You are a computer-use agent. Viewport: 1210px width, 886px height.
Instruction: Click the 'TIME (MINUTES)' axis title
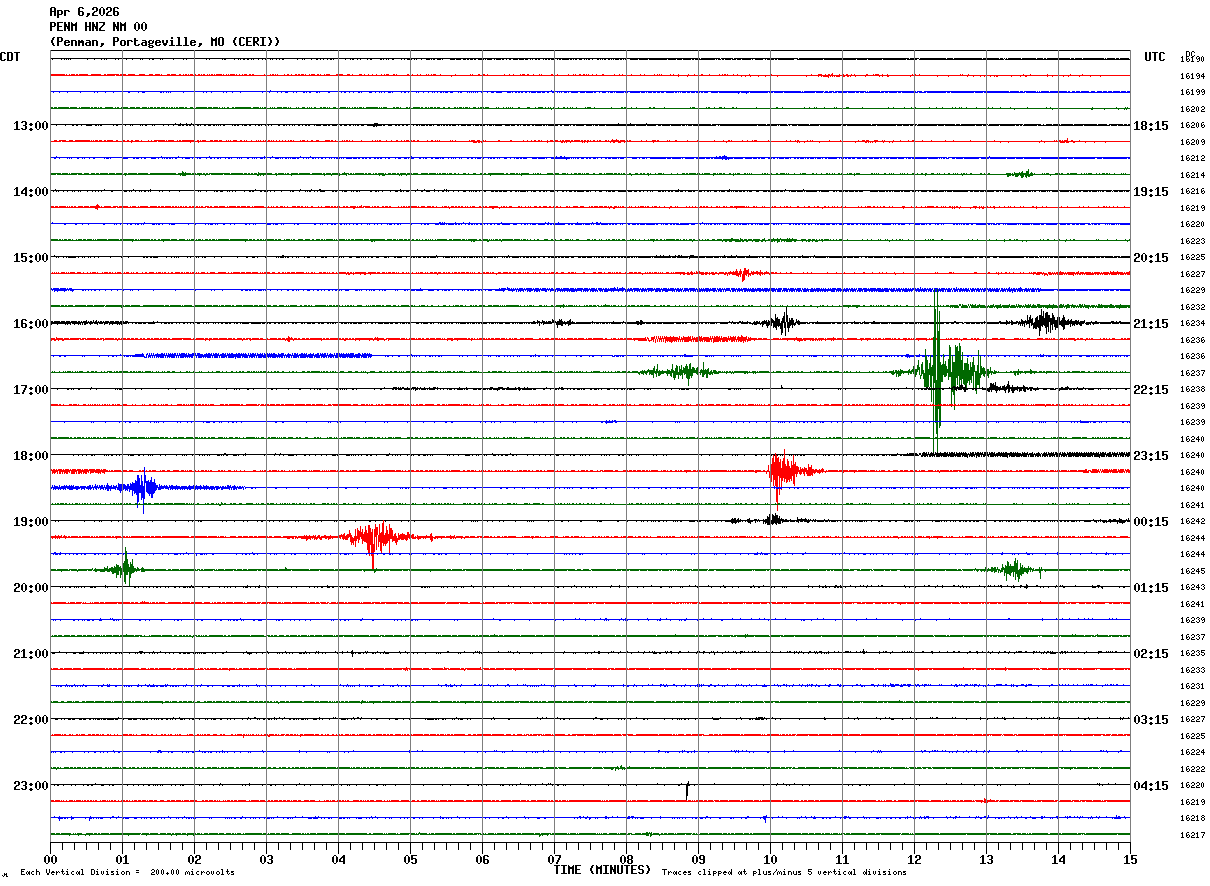(602, 870)
